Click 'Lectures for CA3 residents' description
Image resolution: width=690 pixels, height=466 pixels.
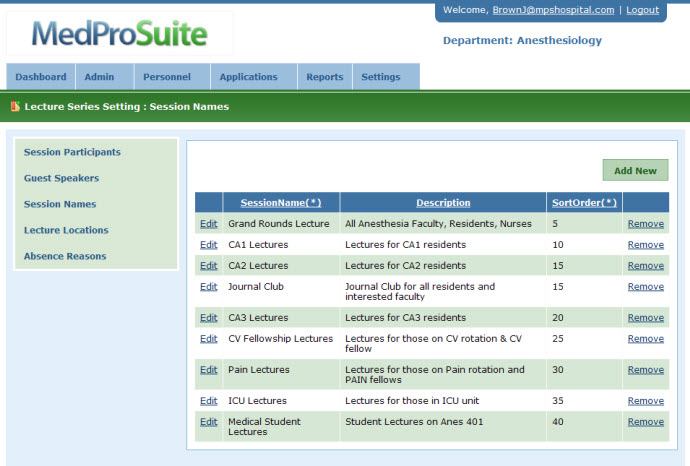click(405, 318)
